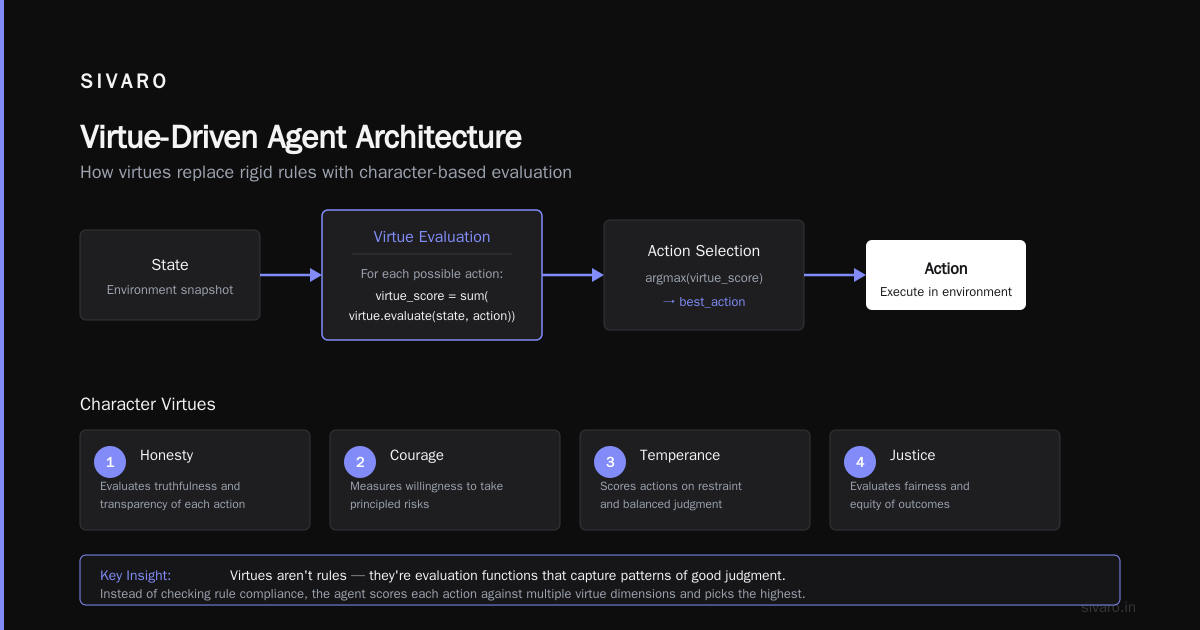This screenshot has width=1200, height=630.
Task: Open the Justice virtue card
Action: click(945, 480)
